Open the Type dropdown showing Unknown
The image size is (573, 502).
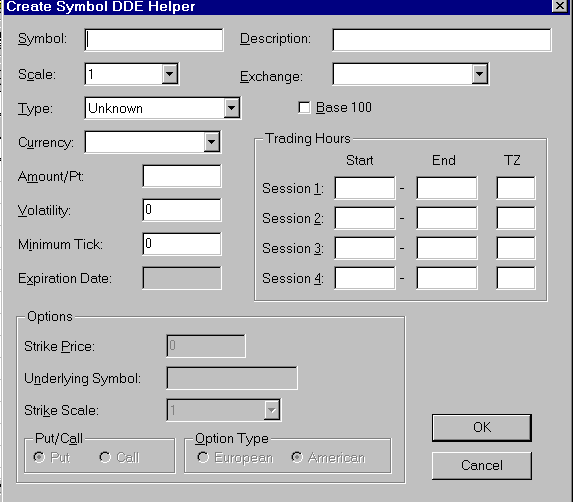click(x=232, y=108)
